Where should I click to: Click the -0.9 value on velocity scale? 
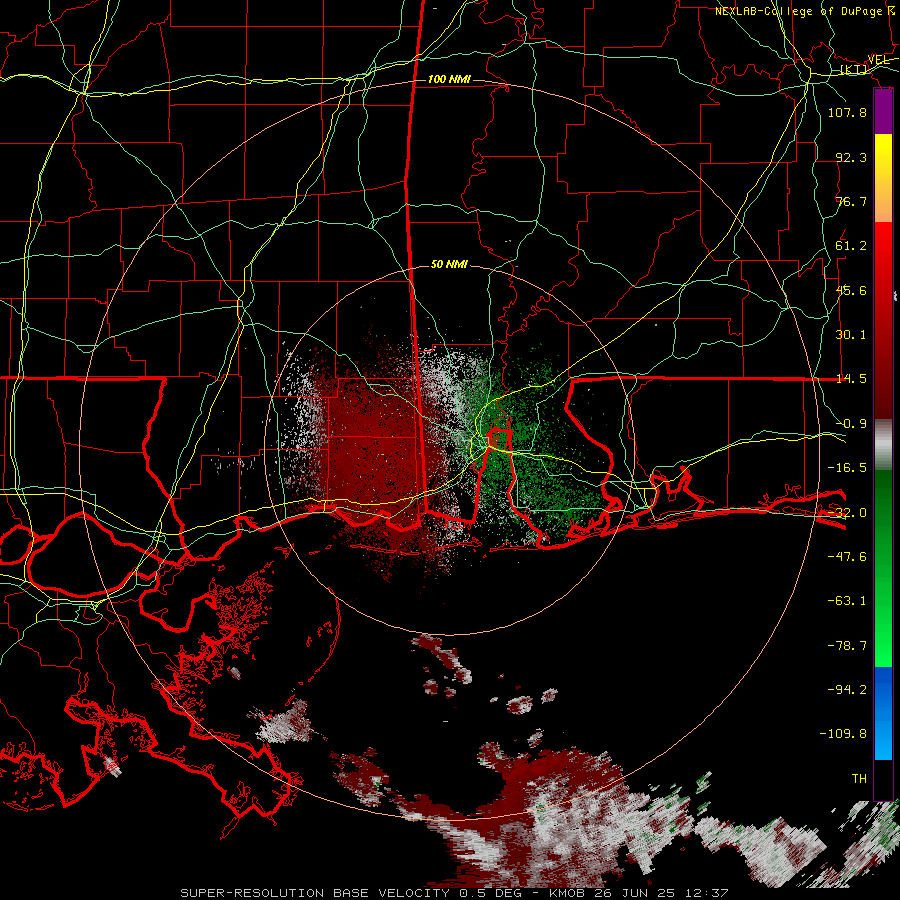click(x=851, y=424)
